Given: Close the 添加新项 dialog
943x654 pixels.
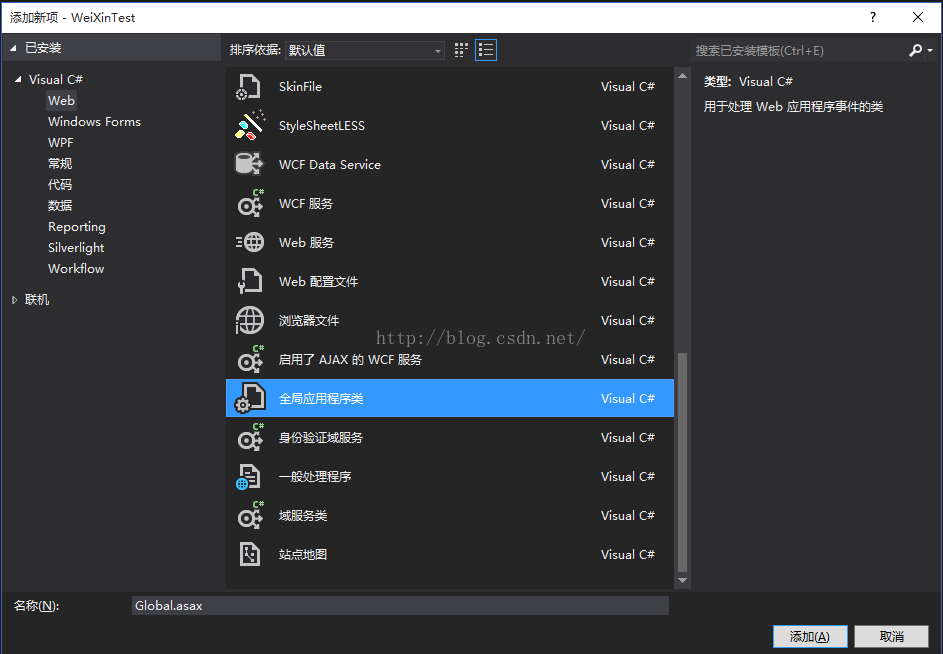Looking at the screenshot, I should coord(918,17).
